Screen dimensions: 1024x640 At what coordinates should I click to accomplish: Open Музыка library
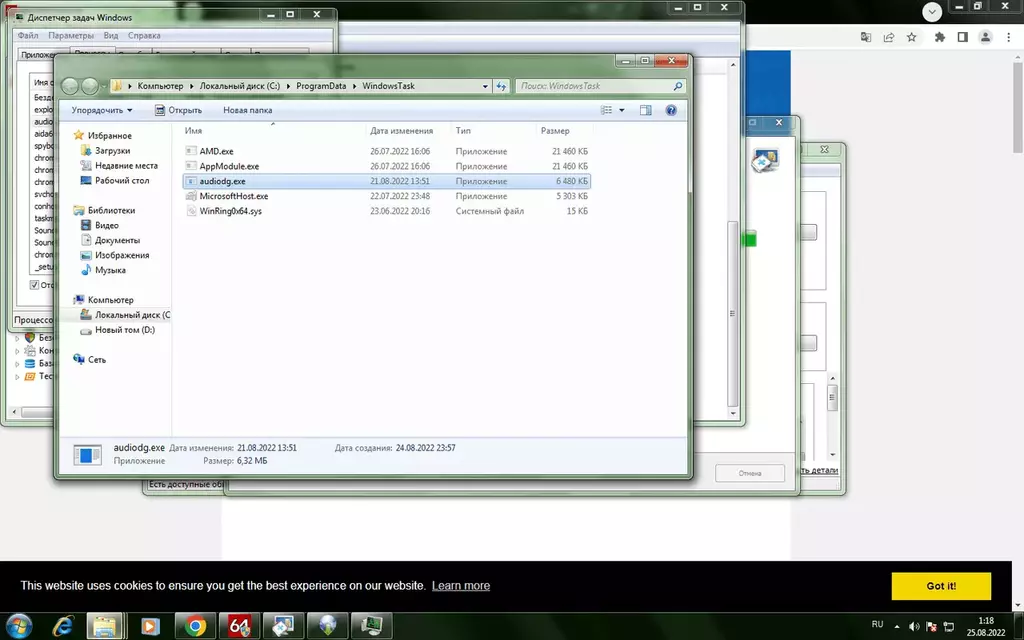pos(110,270)
